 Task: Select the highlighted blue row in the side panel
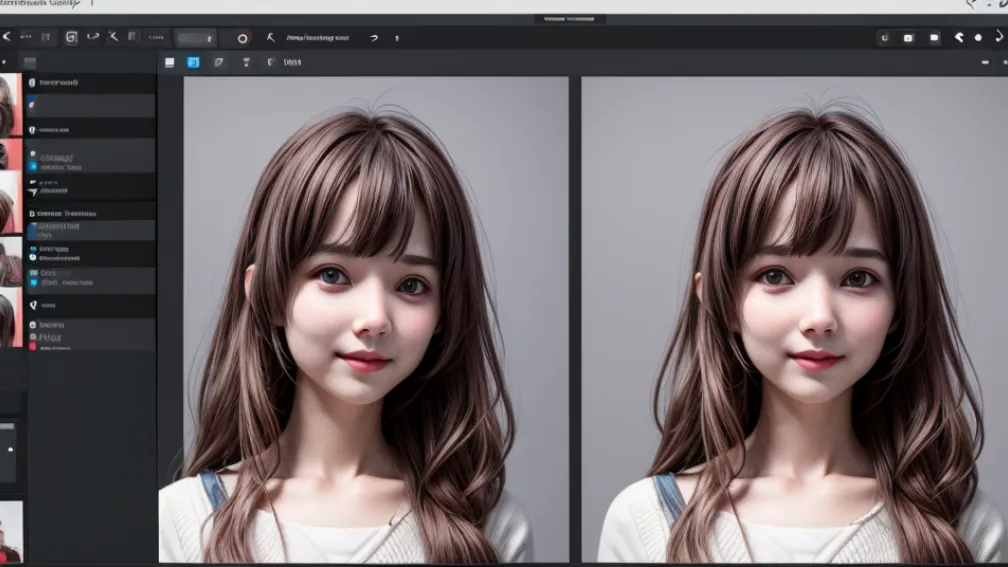pos(91,230)
